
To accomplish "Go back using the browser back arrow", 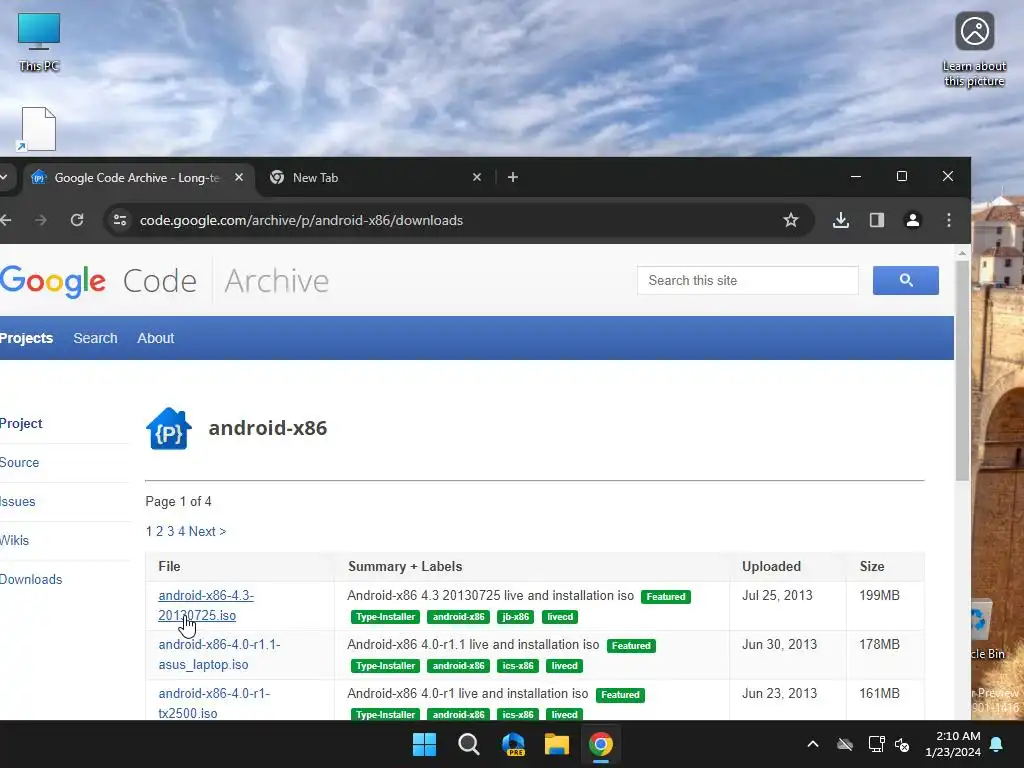I will 6,220.
